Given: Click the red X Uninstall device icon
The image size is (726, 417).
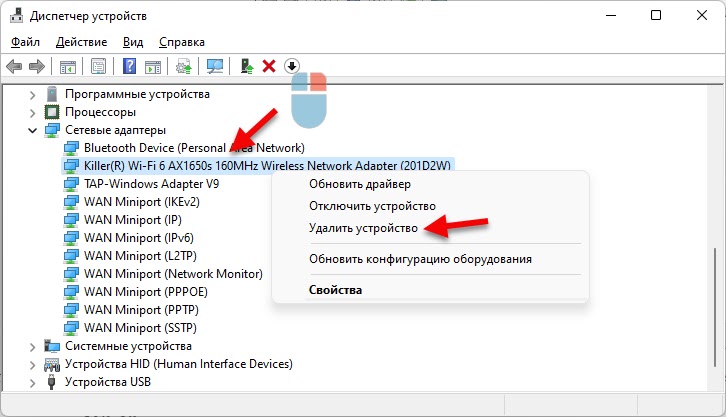Looking at the screenshot, I should [268, 66].
